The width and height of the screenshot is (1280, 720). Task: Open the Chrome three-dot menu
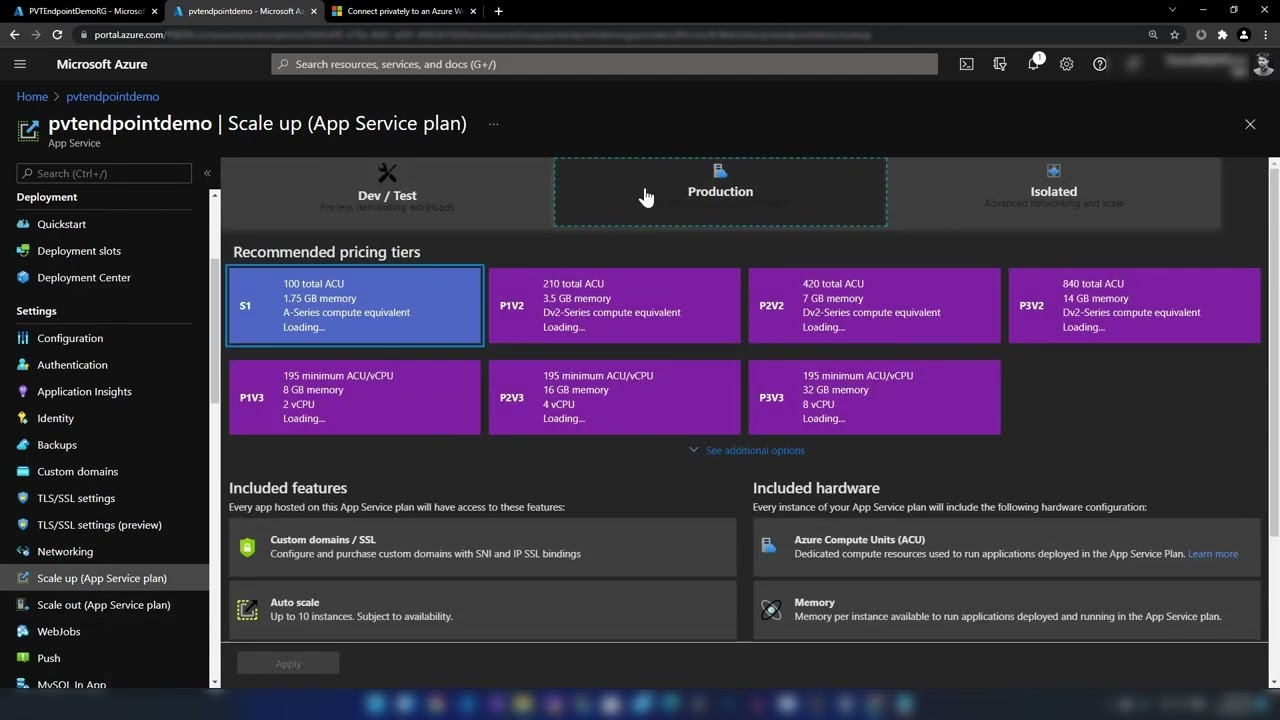[x=1266, y=34]
